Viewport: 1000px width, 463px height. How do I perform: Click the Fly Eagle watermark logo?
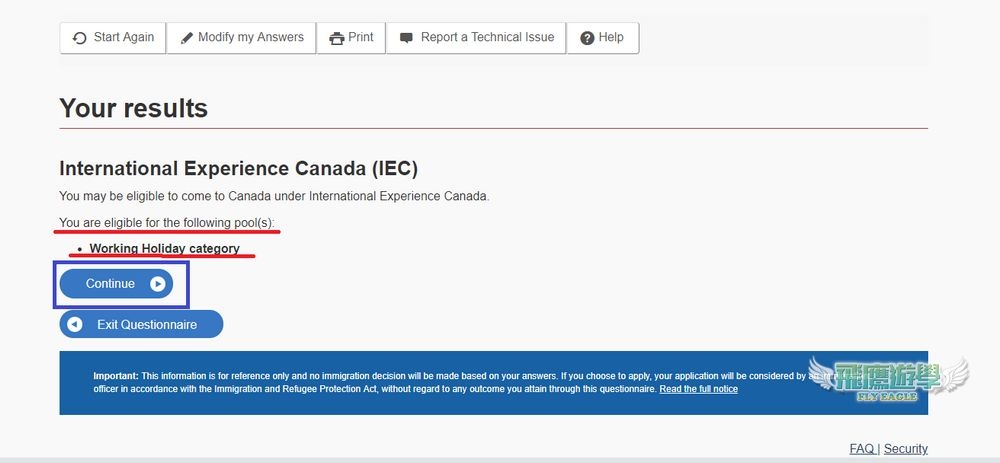click(x=889, y=379)
